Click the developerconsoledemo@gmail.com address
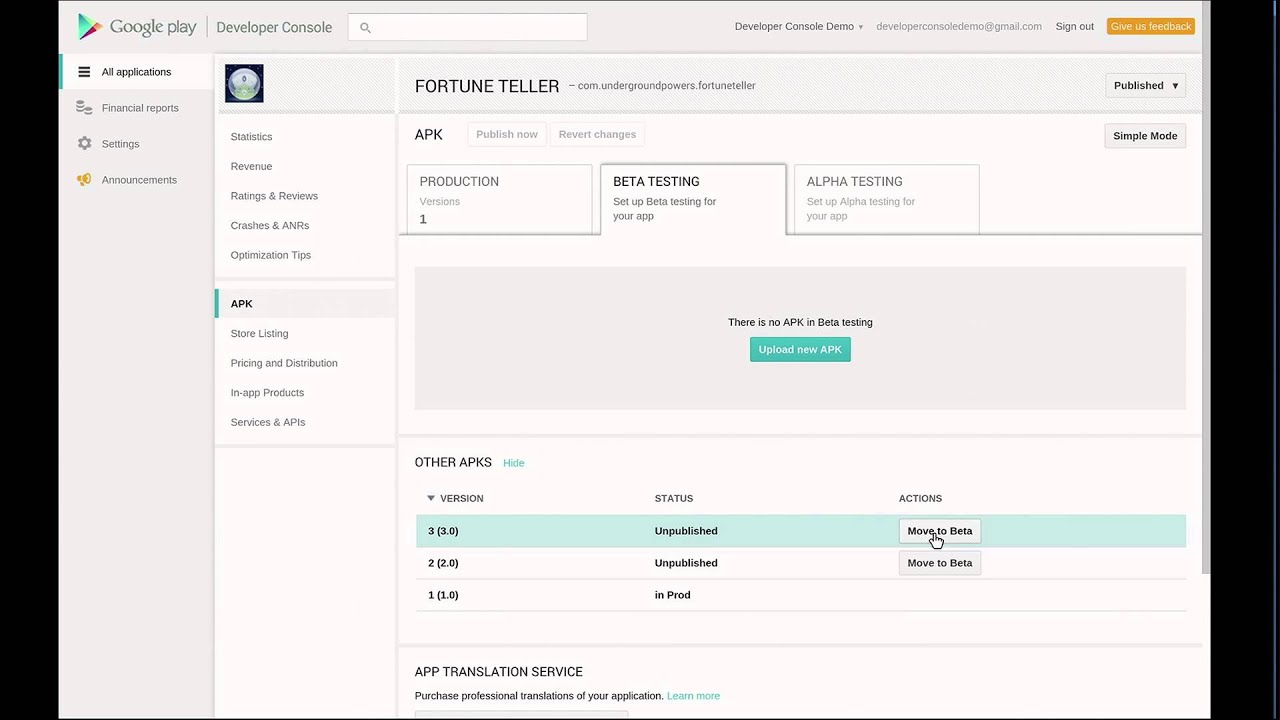The height and width of the screenshot is (720, 1280). click(959, 27)
